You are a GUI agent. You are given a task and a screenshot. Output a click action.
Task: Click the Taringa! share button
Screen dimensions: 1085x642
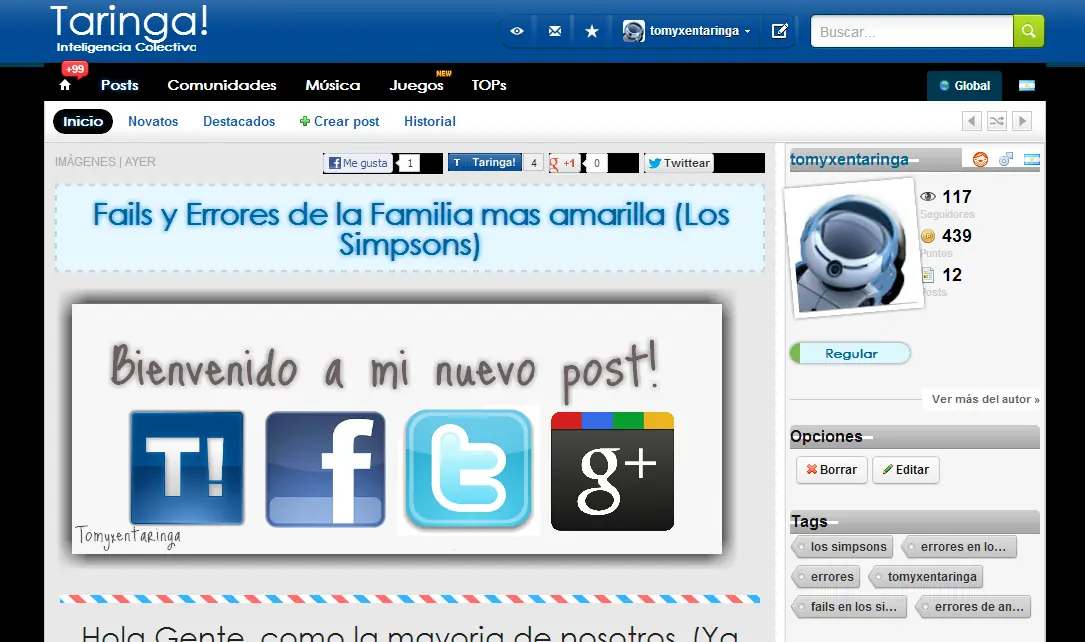click(485, 163)
